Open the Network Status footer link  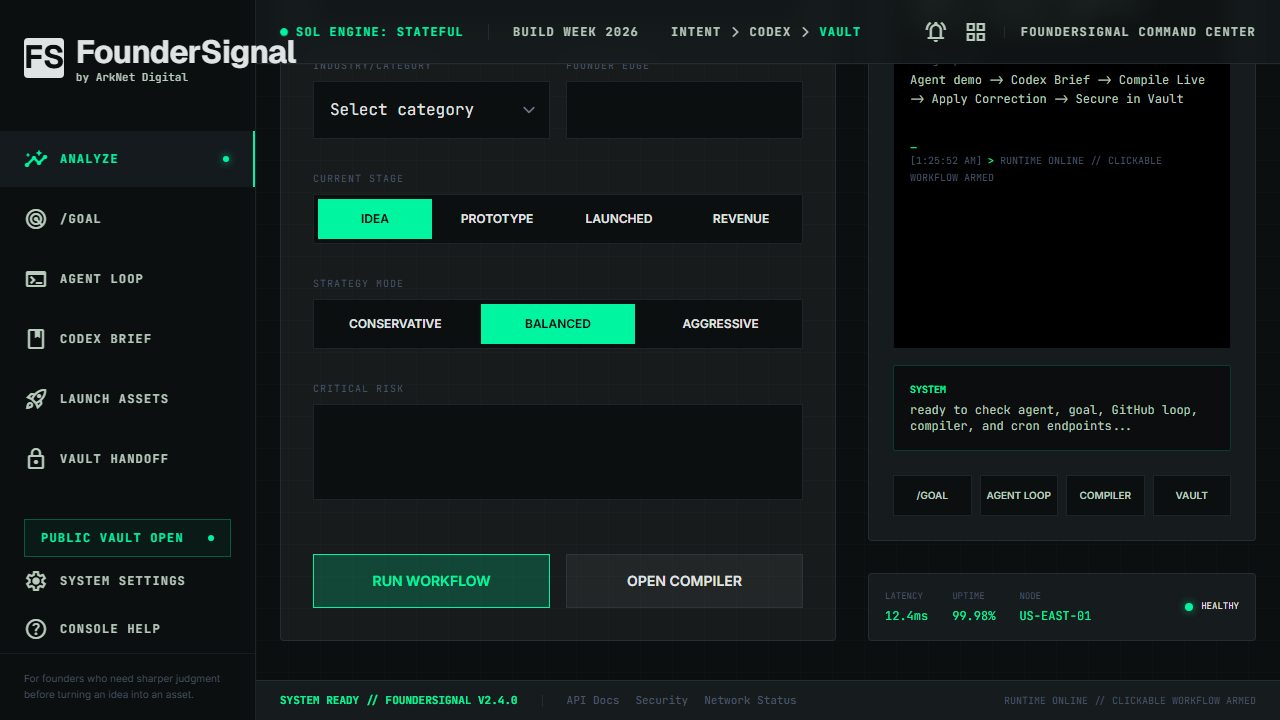click(x=750, y=701)
